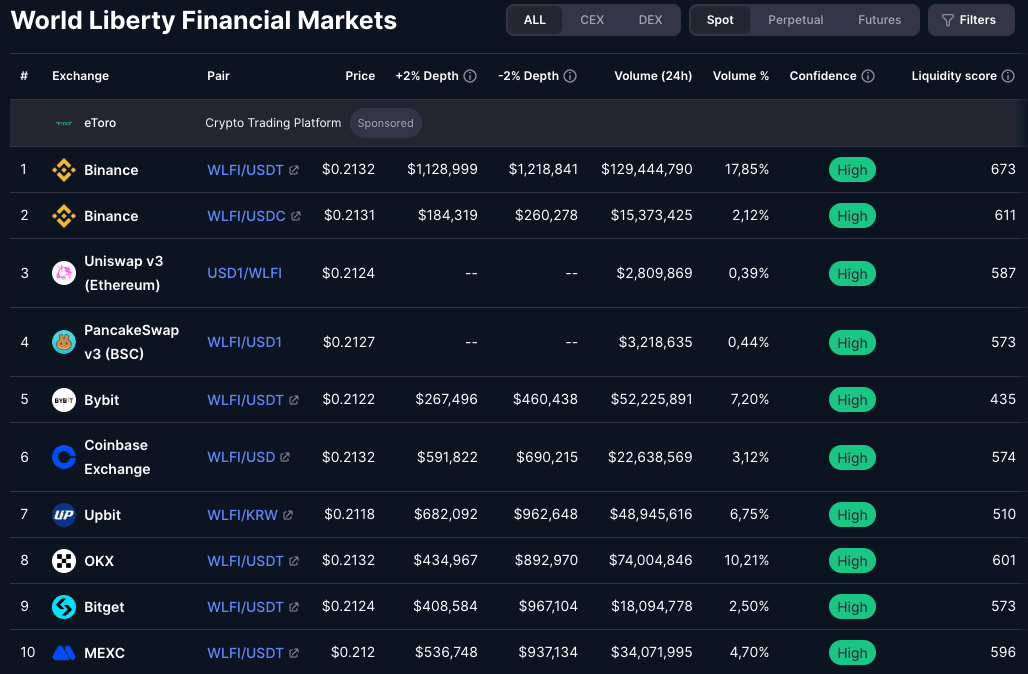Click the MEXC exchange logo
Image resolution: width=1028 pixels, height=674 pixels.
point(64,653)
